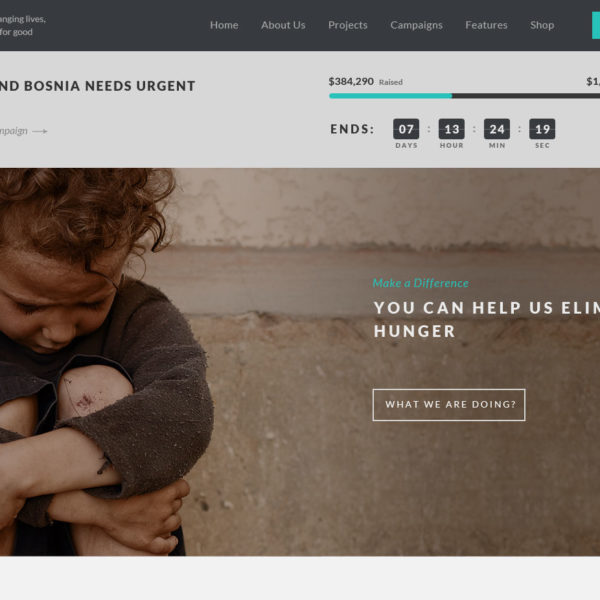Click the teal button at the header edge
This screenshot has width=600, height=600.
pyautogui.click(x=596, y=25)
